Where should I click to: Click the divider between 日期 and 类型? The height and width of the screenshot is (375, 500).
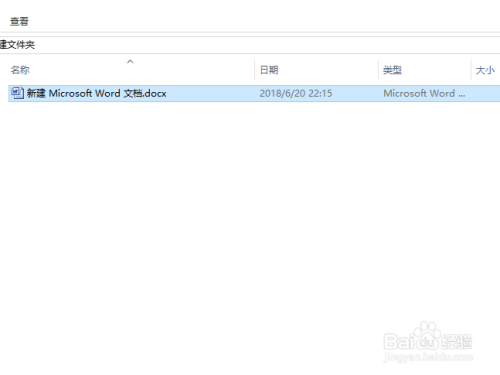tap(378, 70)
